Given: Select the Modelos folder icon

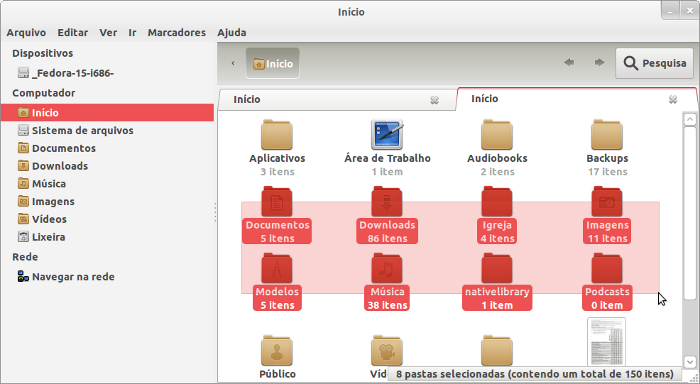Looking at the screenshot, I should [277, 268].
